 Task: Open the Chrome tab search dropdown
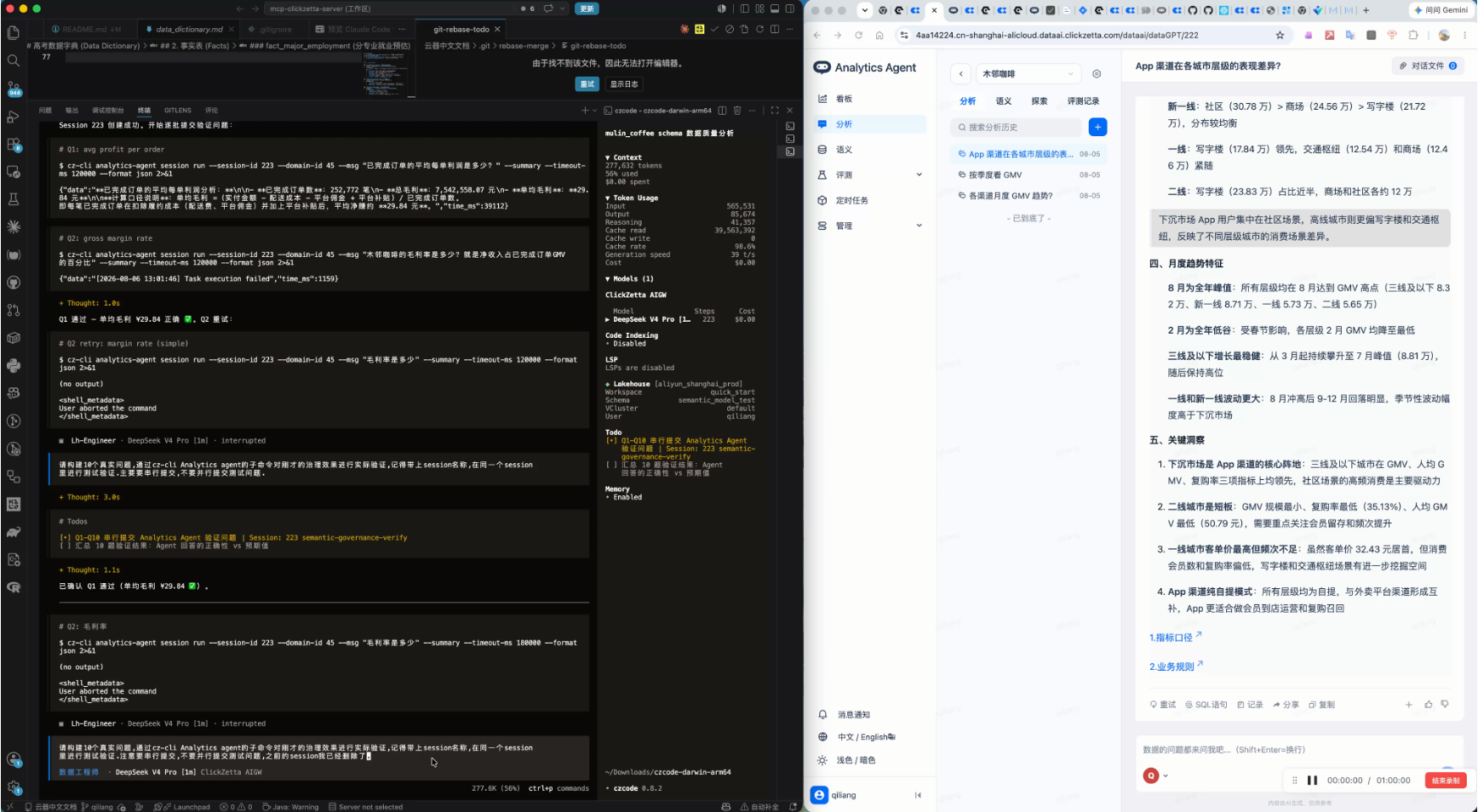click(x=865, y=10)
